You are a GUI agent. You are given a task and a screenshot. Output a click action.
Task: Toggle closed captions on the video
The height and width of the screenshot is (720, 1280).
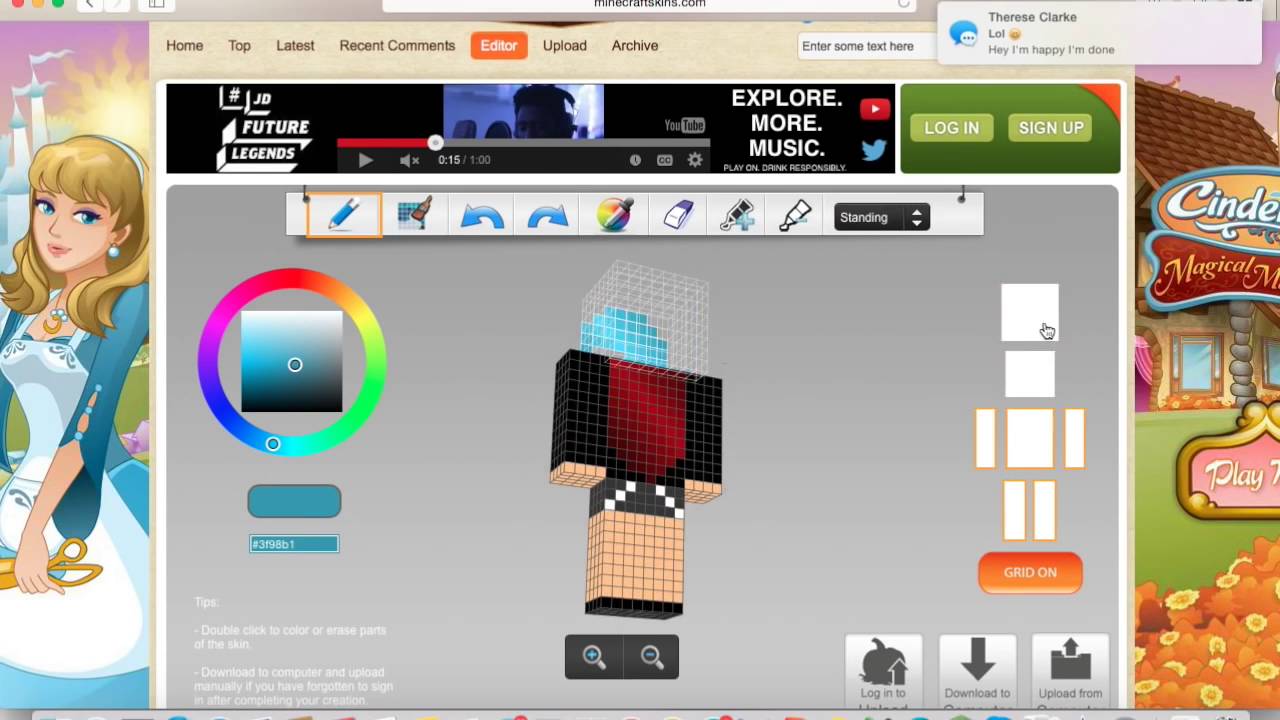pos(664,160)
